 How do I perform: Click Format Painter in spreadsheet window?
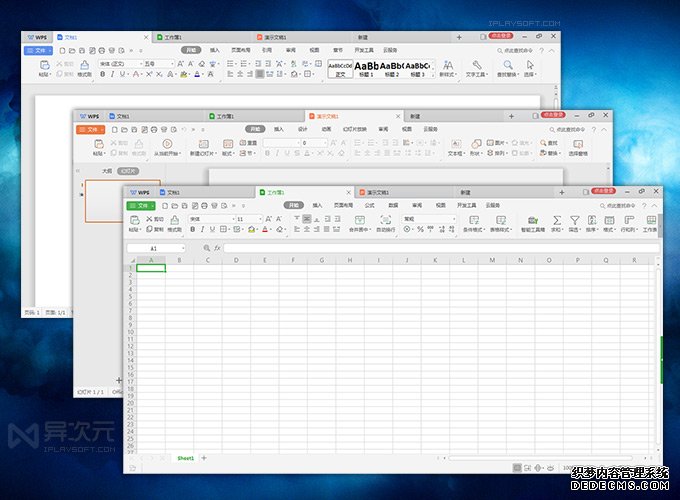[174, 223]
